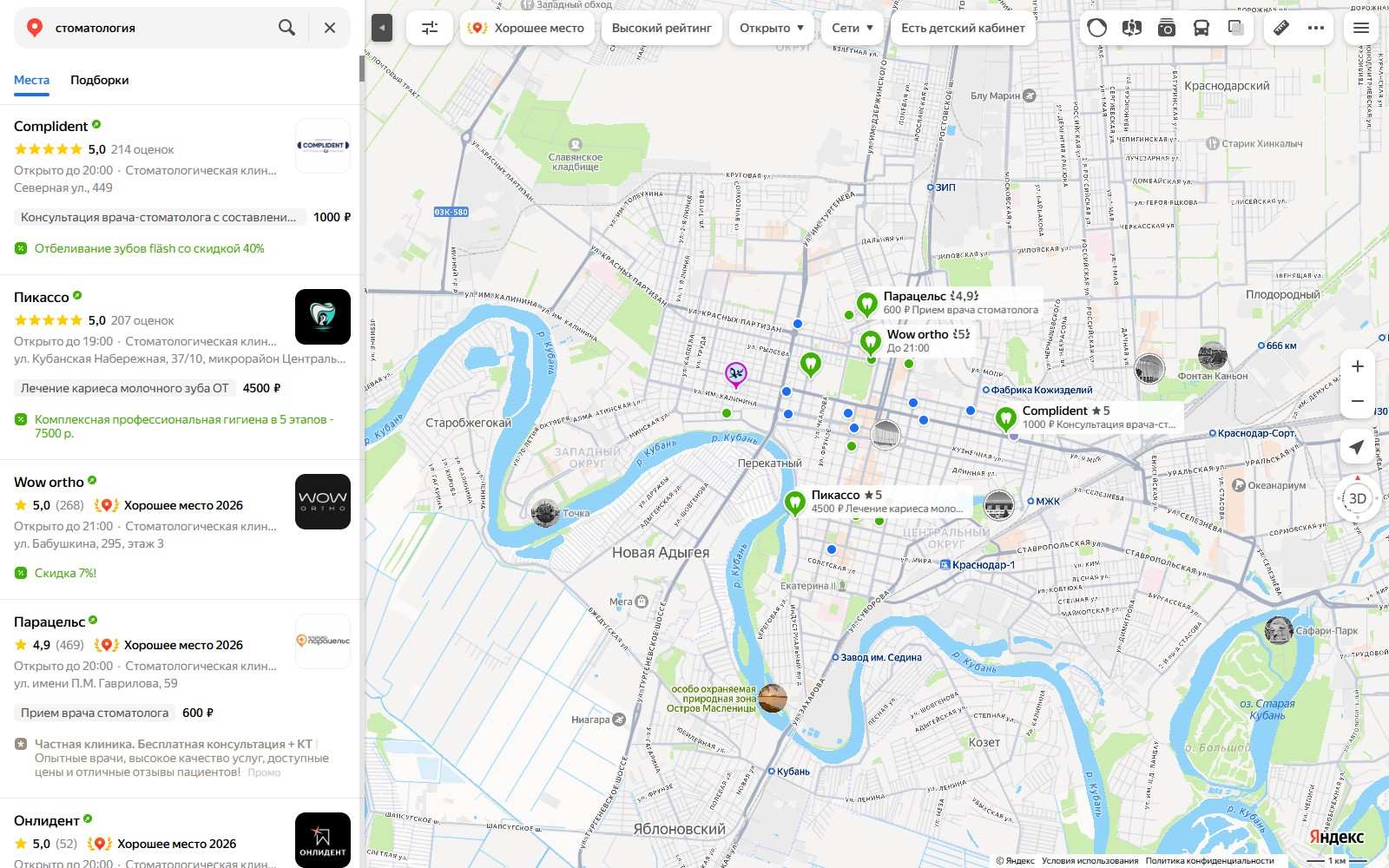
Task: Click the Сафари-Парк photo marker
Action: [x=1279, y=630]
